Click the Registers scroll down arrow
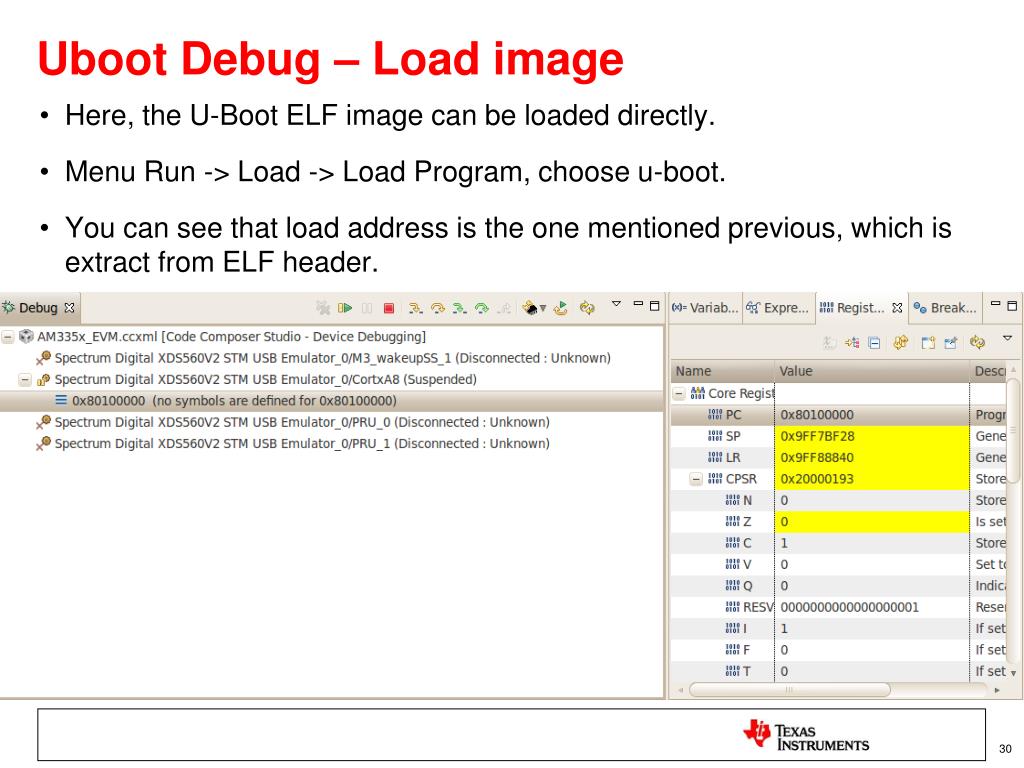 point(1013,673)
